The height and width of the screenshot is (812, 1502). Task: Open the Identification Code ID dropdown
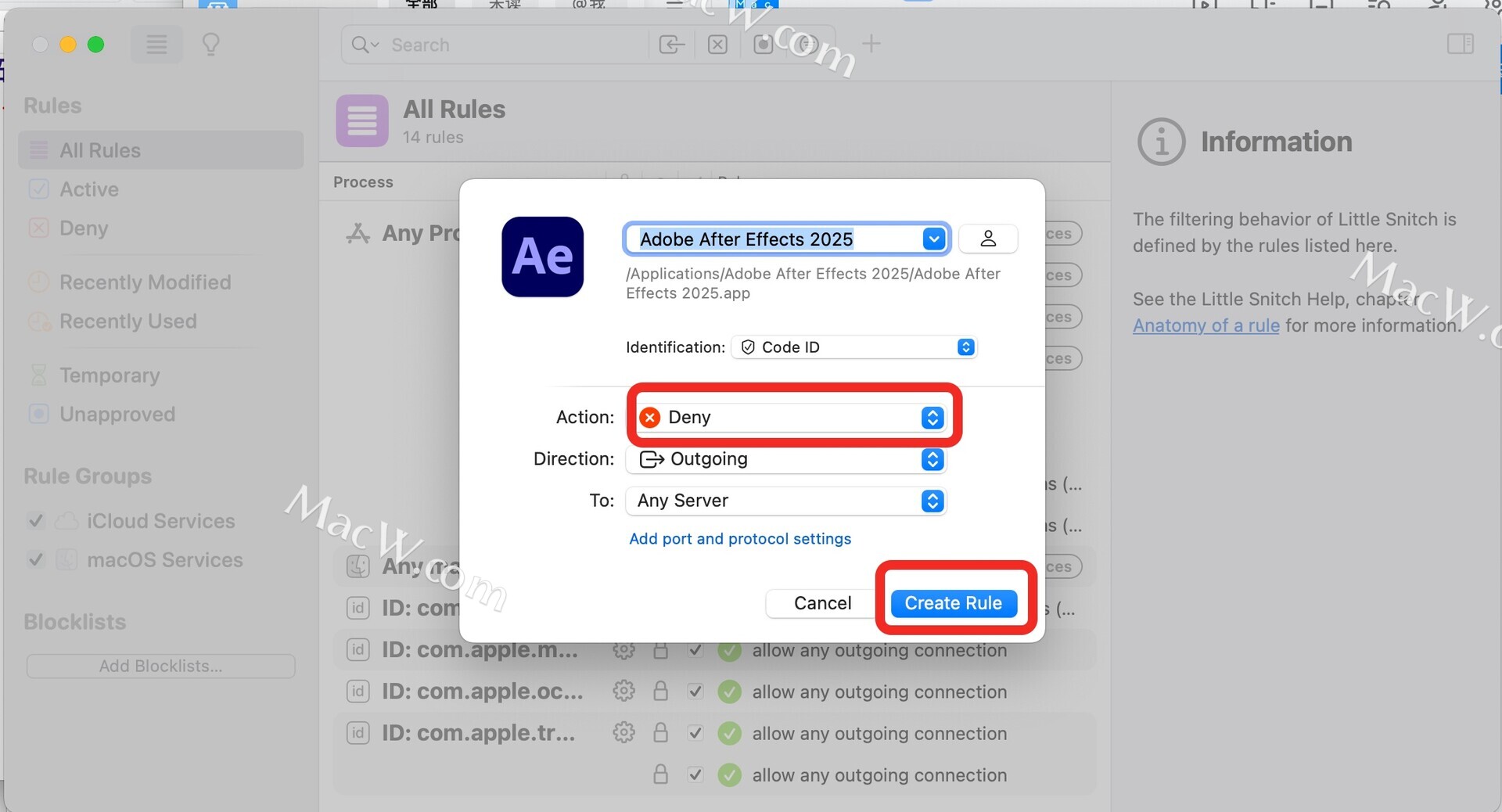(x=855, y=347)
